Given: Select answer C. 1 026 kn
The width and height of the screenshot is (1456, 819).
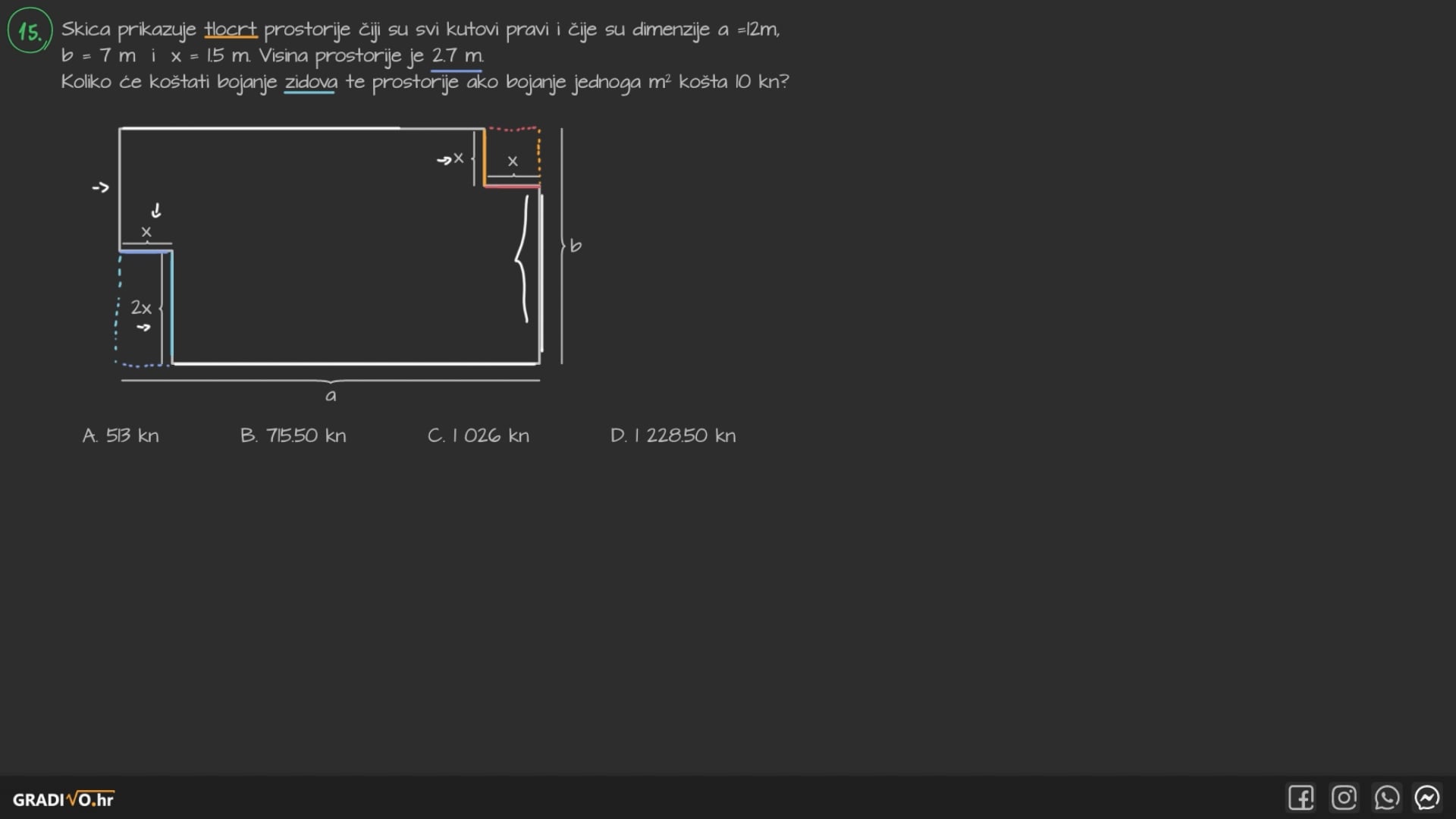Looking at the screenshot, I should point(479,435).
